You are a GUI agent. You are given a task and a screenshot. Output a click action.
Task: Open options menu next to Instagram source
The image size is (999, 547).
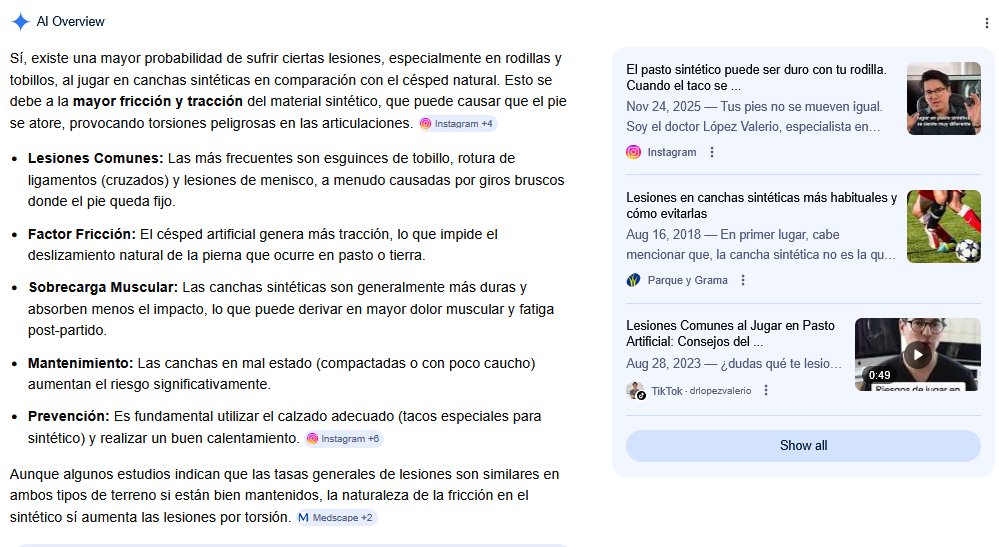pyautogui.click(x=712, y=152)
